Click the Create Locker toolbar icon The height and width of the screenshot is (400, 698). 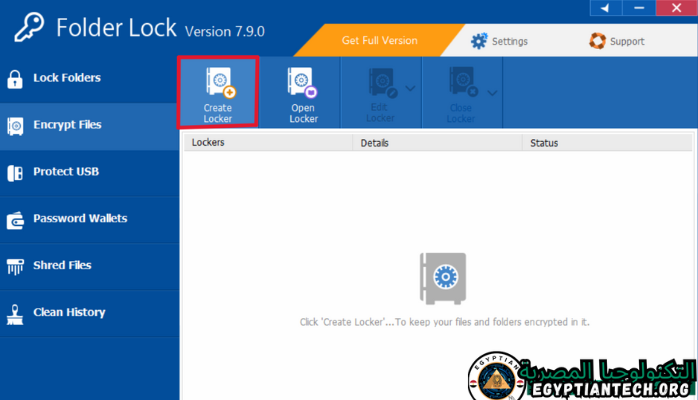coord(218,84)
